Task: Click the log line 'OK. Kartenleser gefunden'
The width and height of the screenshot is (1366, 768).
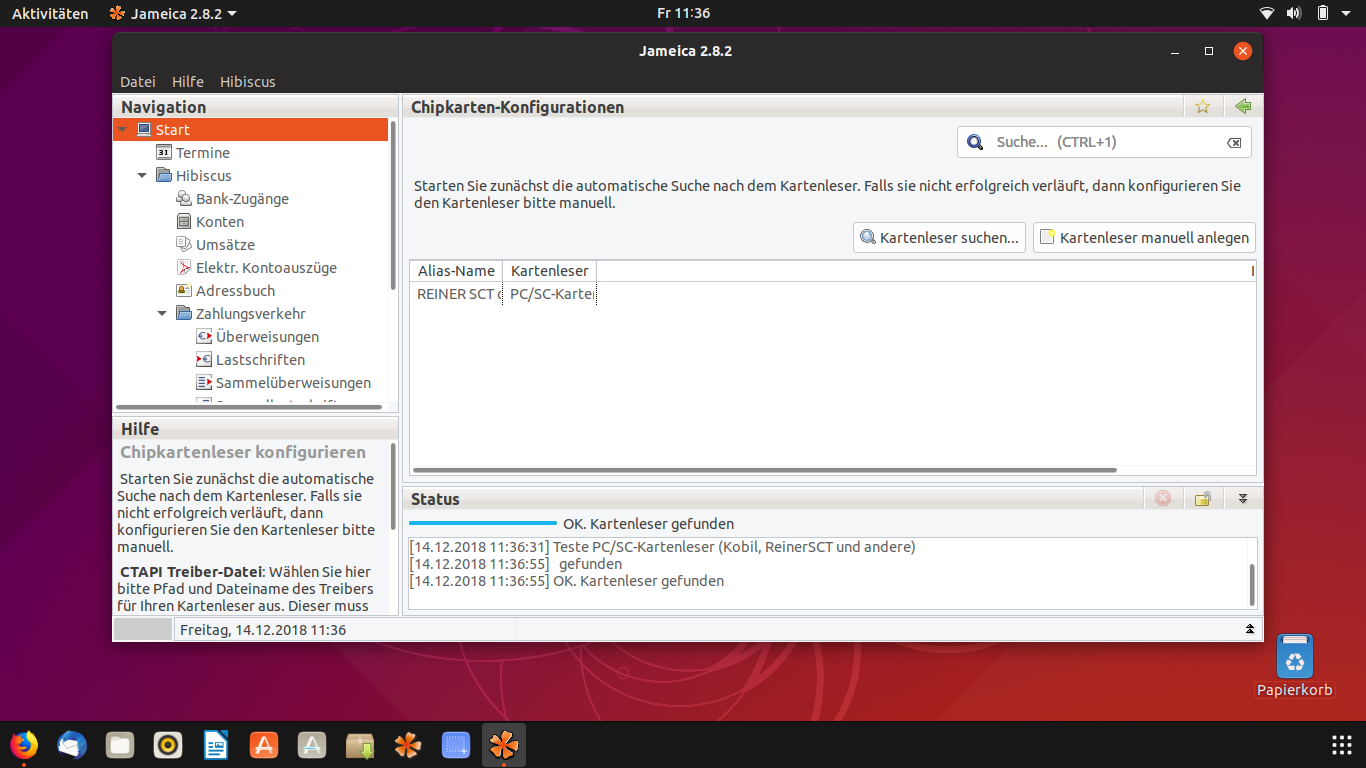Action: [567, 581]
